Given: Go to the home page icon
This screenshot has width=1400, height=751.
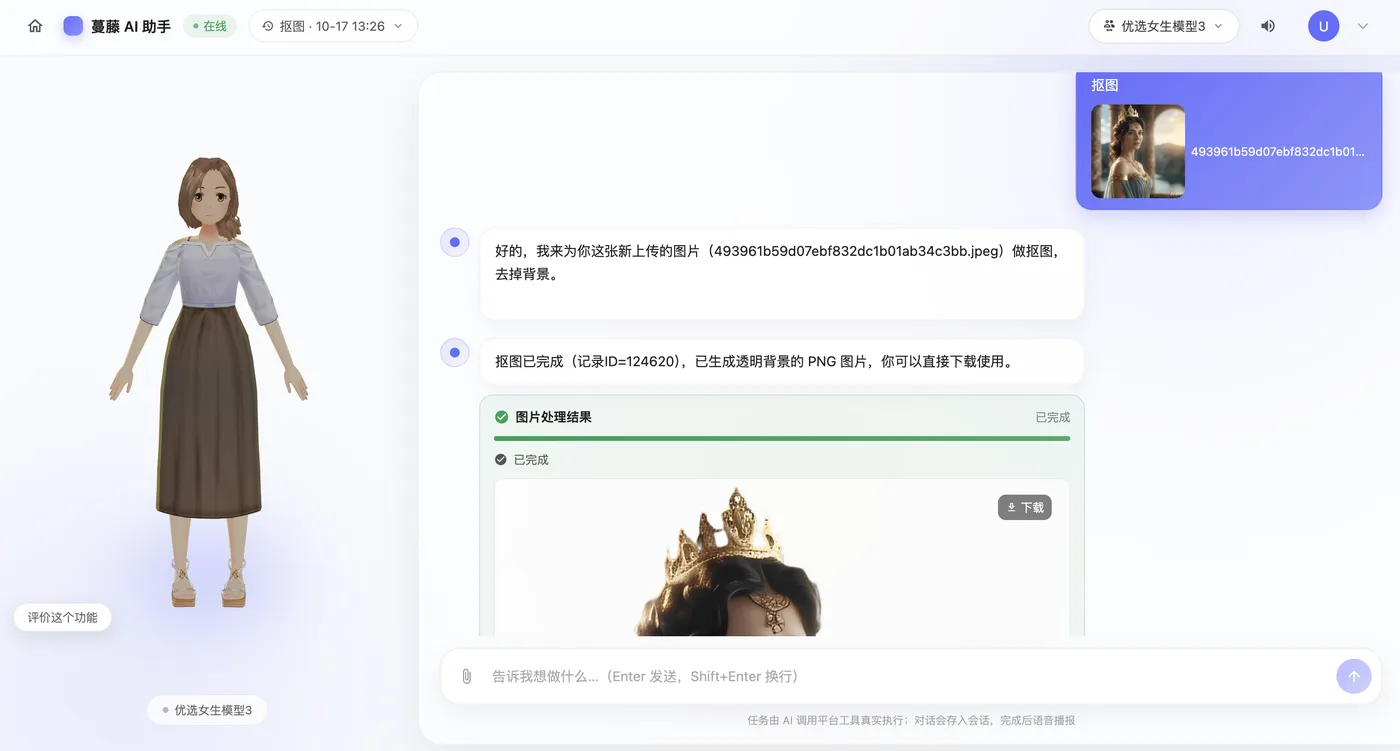Looking at the screenshot, I should (35, 26).
